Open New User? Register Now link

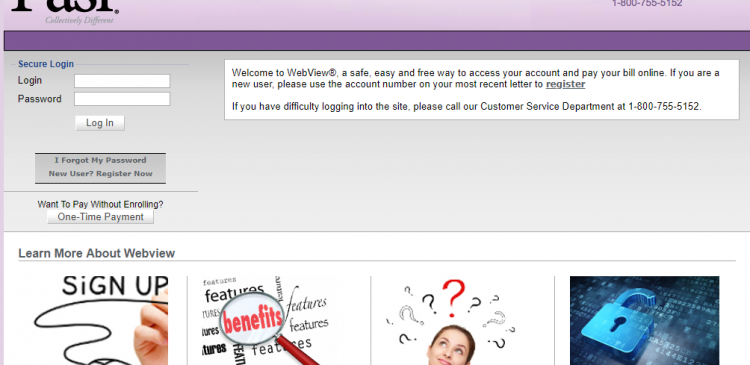click(x=100, y=174)
